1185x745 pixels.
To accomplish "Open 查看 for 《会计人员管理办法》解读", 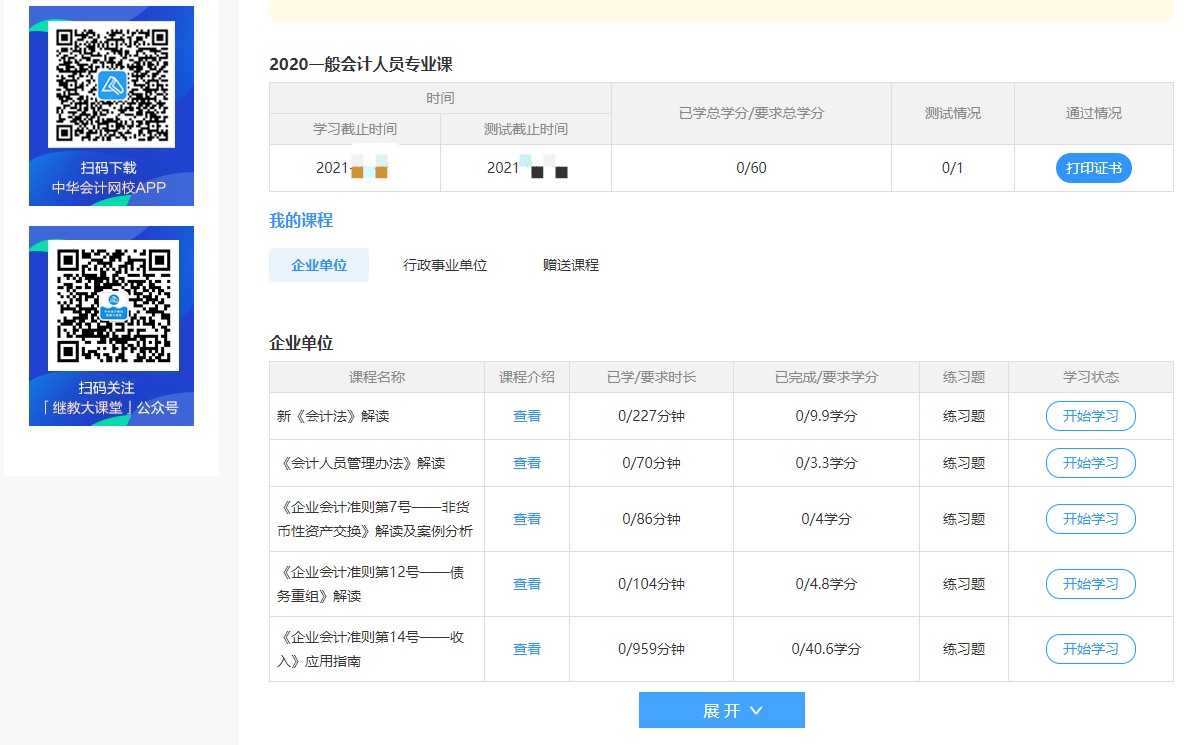I will [x=526, y=462].
